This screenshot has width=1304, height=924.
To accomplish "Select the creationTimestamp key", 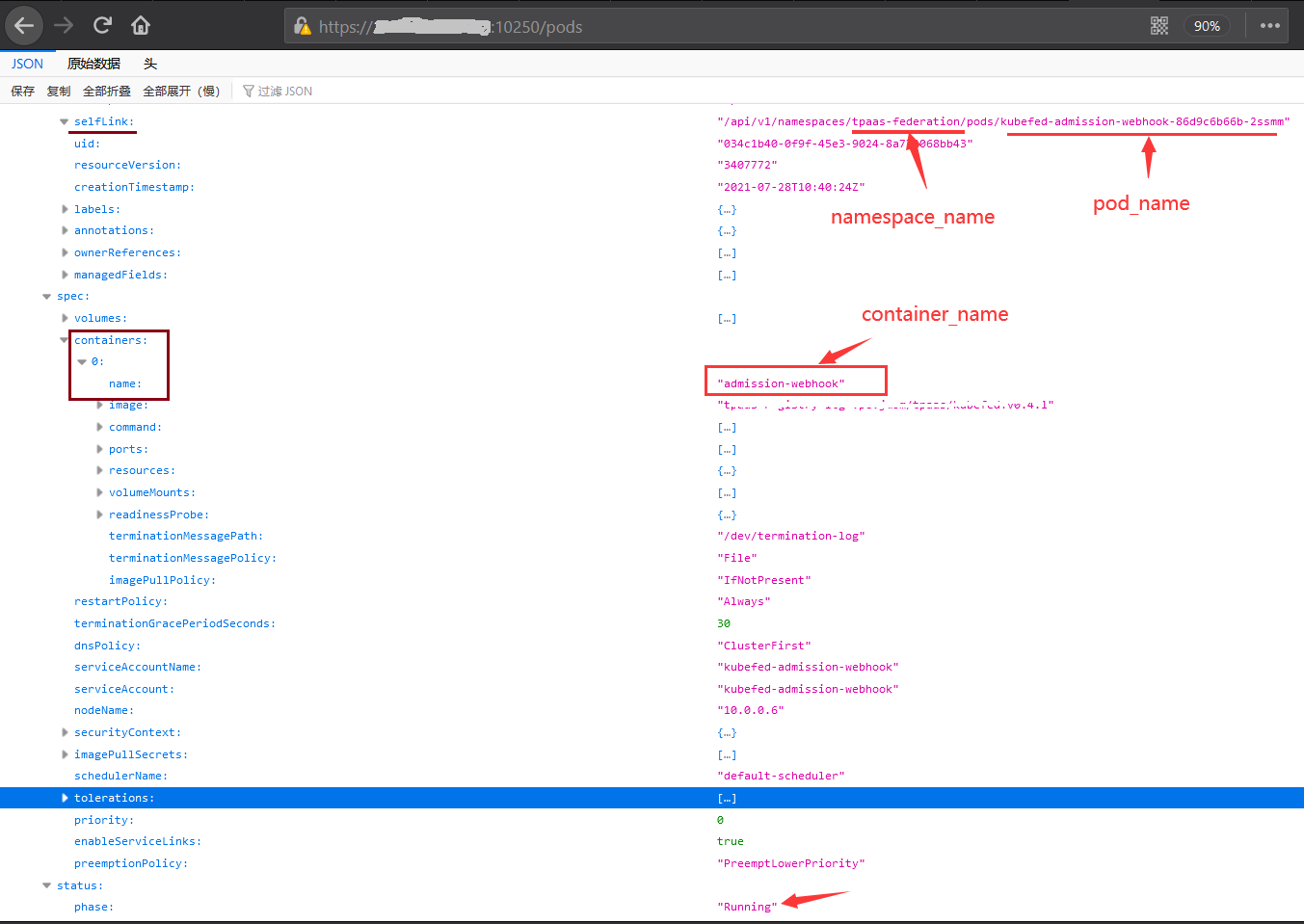I will pyautogui.click(x=134, y=187).
